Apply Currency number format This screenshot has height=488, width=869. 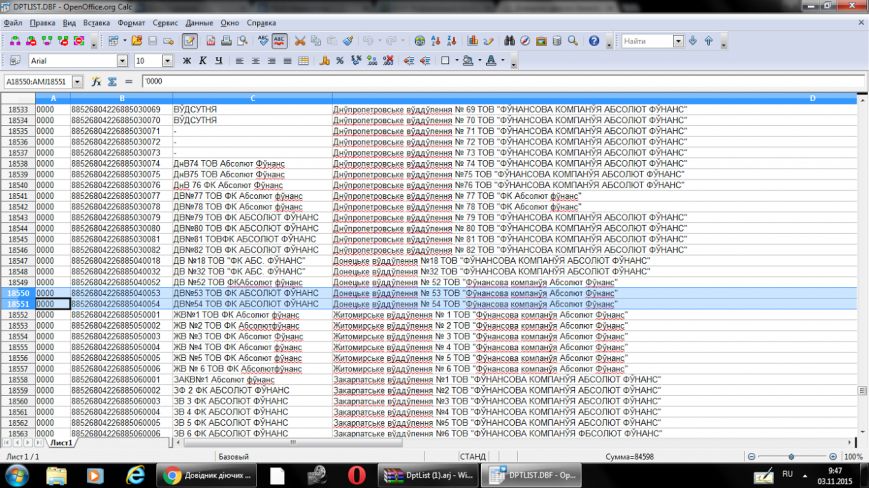pos(324,61)
